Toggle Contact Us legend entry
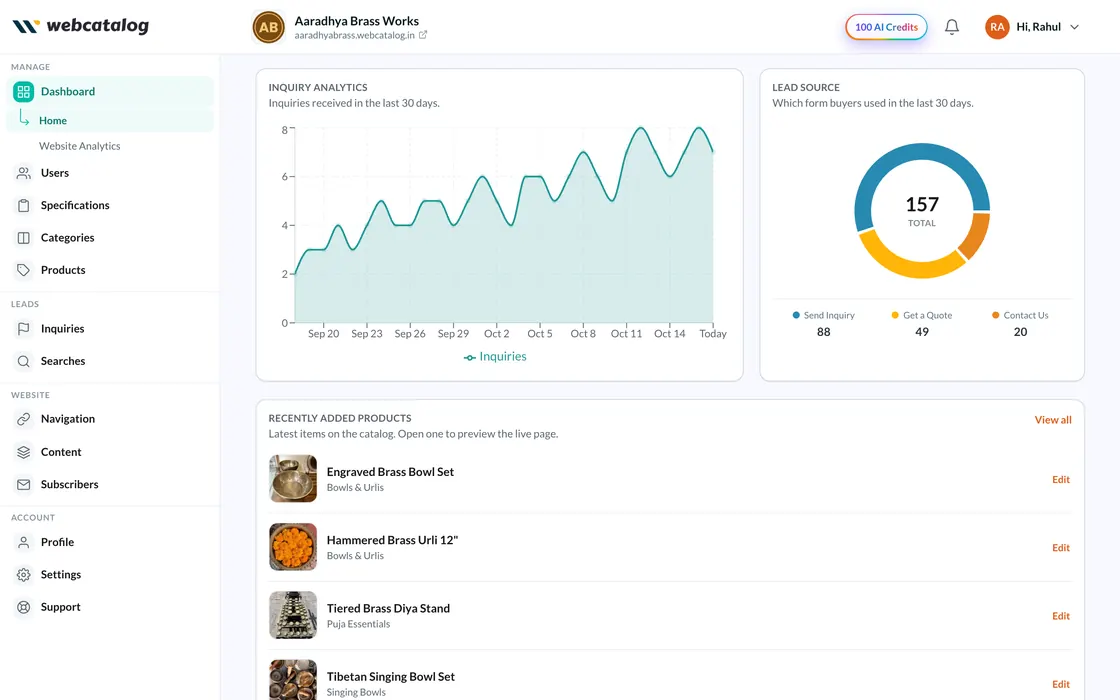This screenshot has height=700, width=1120. (1020, 315)
